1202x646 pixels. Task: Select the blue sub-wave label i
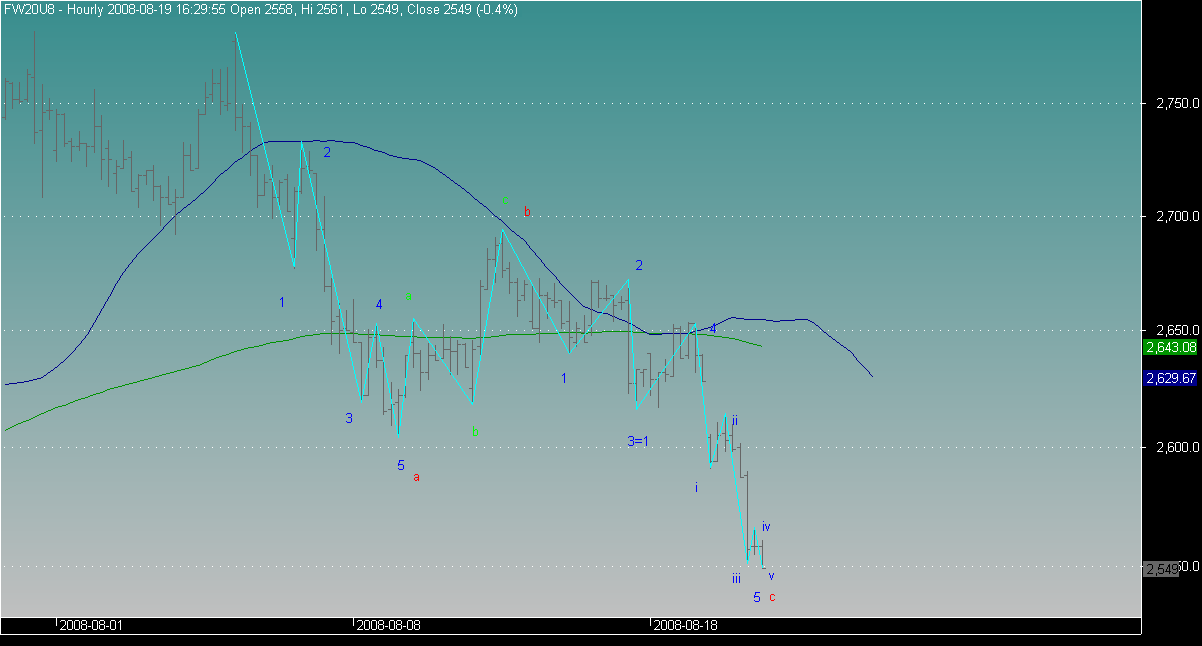click(x=697, y=487)
